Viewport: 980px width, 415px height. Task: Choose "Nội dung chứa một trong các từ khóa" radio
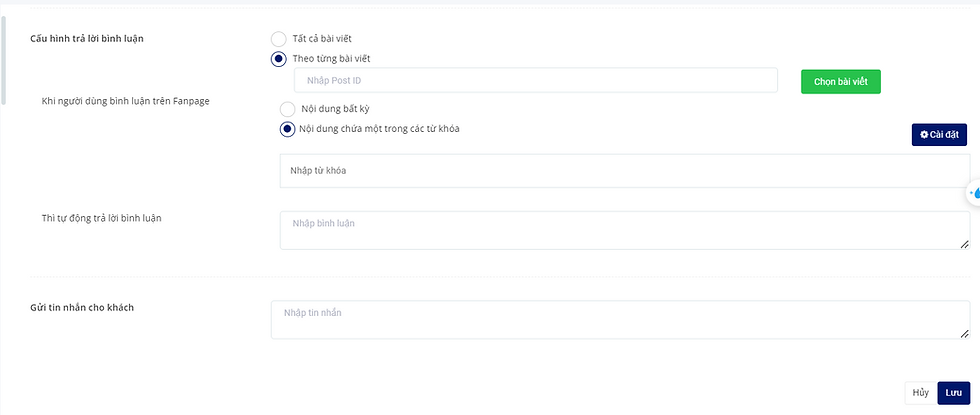pyautogui.click(x=288, y=129)
